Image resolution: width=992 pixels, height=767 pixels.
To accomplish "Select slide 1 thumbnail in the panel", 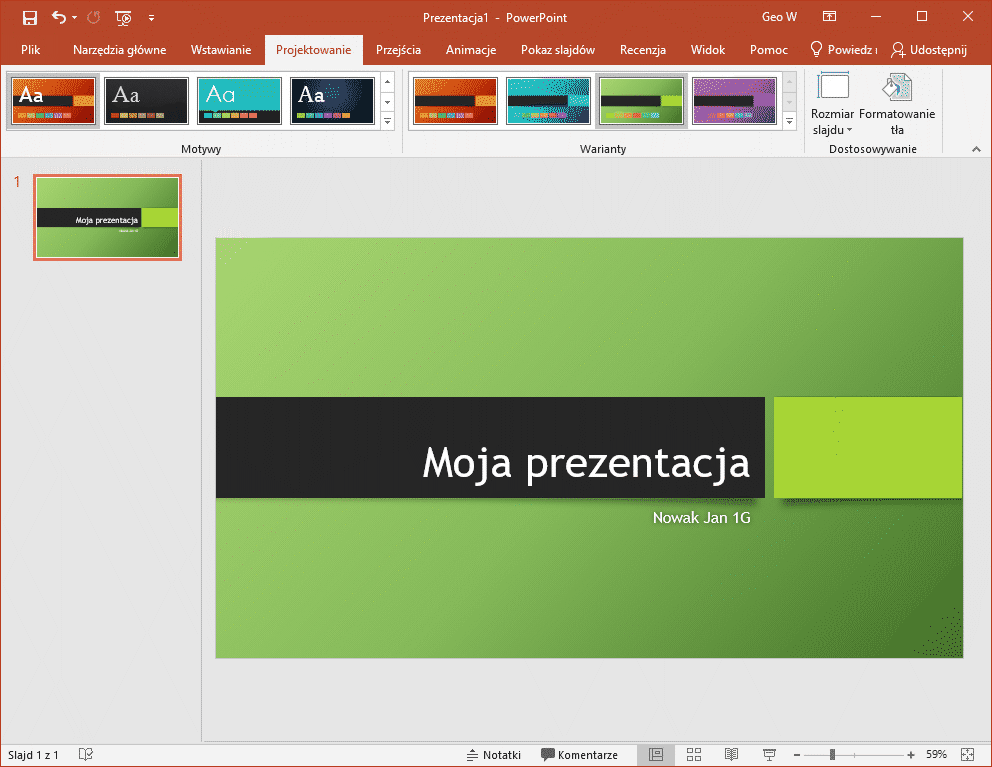I will tap(107, 218).
